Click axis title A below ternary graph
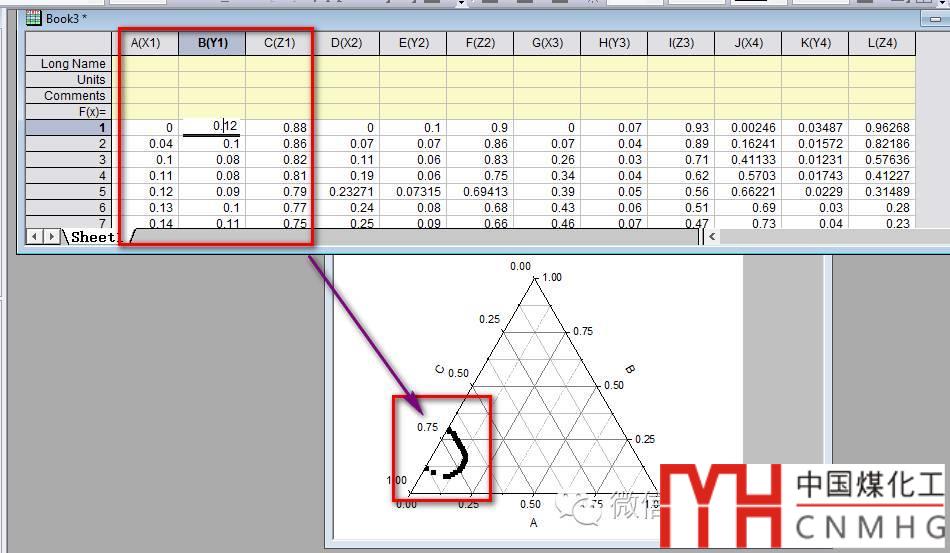 coord(533,522)
